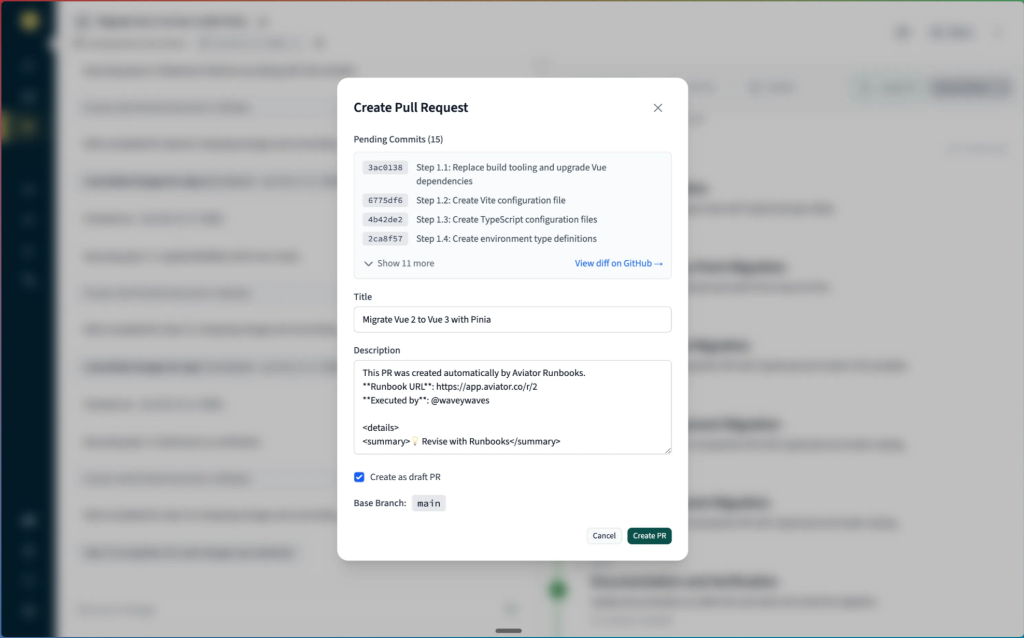Click the Create PR button
Viewport: 1024px width, 638px height.
649,535
